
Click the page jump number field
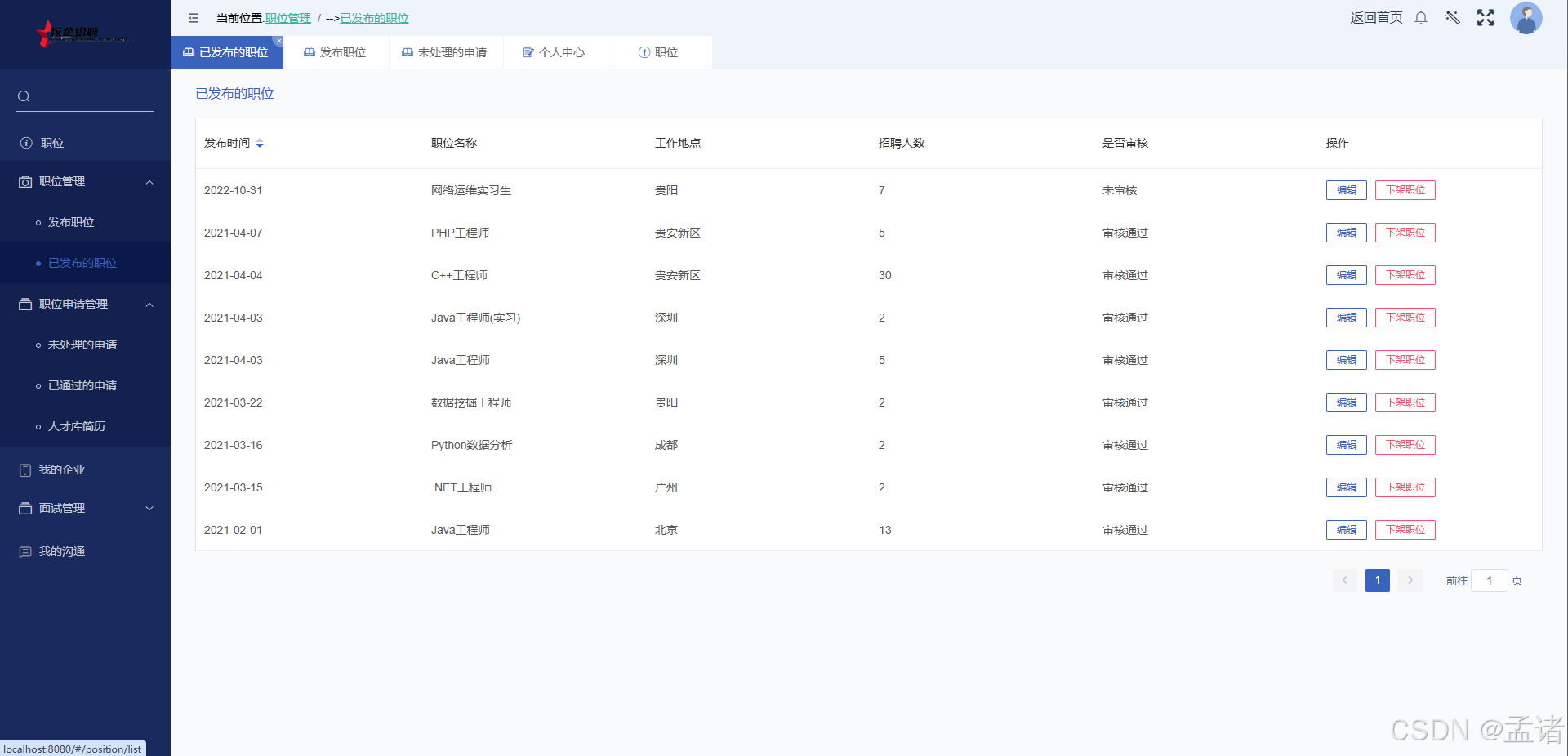pos(1489,580)
